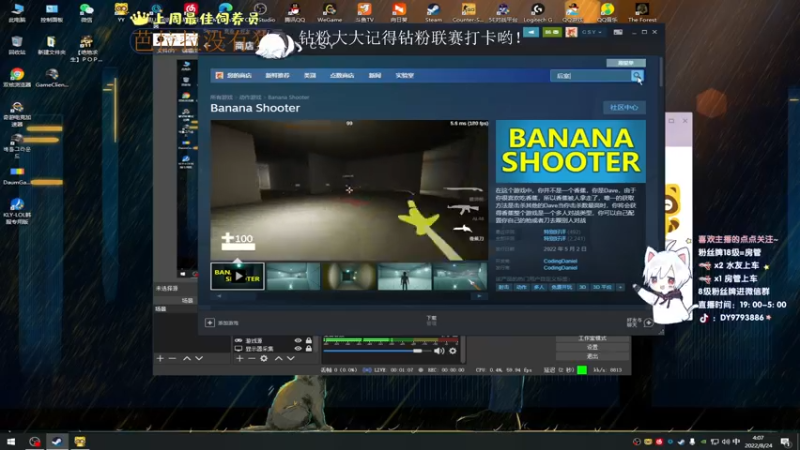The image size is (800, 450).
Task: Click the Steam store search magnifier icon
Action: pos(637,76)
